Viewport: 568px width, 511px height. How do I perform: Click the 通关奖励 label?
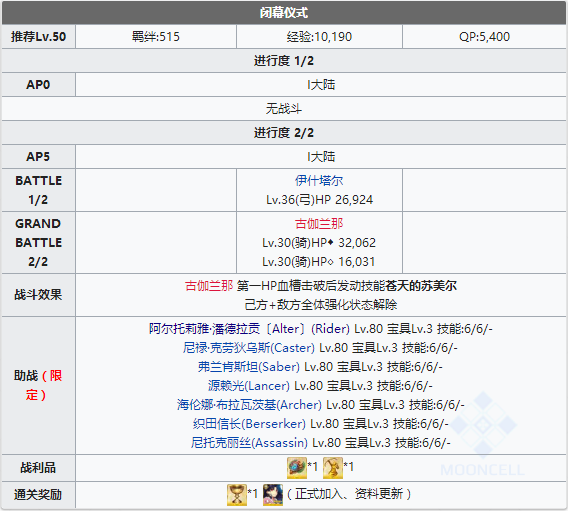pos(38,494)
